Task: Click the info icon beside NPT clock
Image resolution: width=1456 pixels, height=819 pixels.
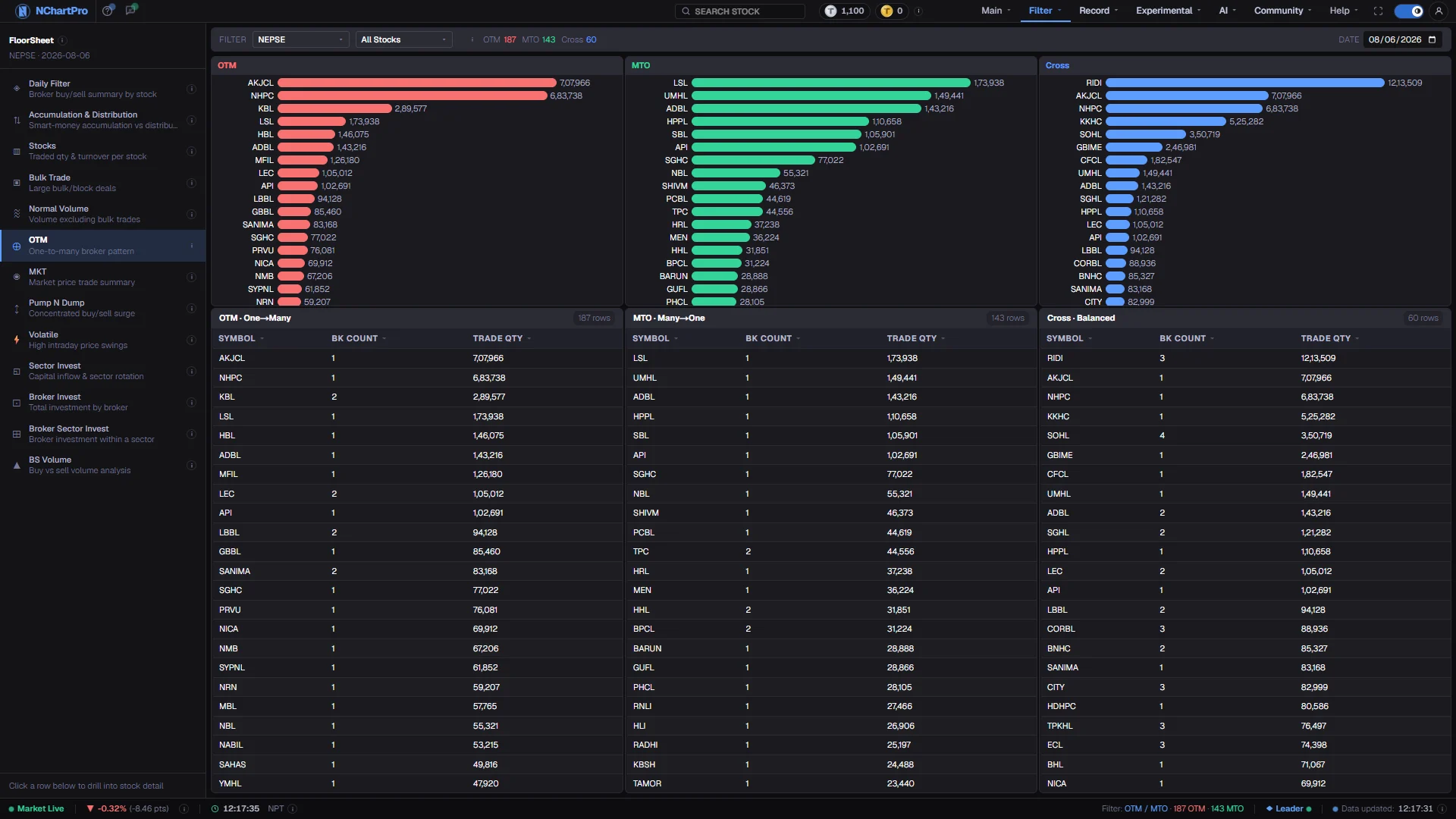Action: click(293, 808)
